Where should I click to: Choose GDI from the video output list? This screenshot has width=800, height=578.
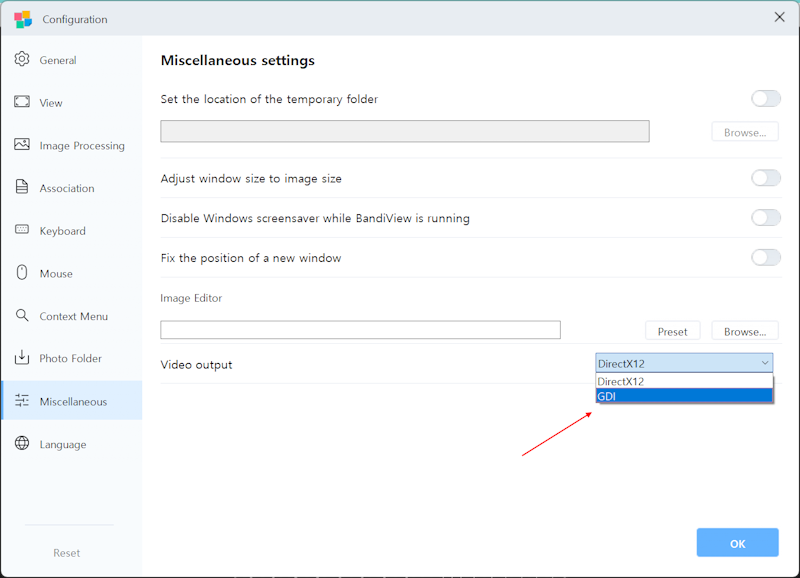point(684,396)
